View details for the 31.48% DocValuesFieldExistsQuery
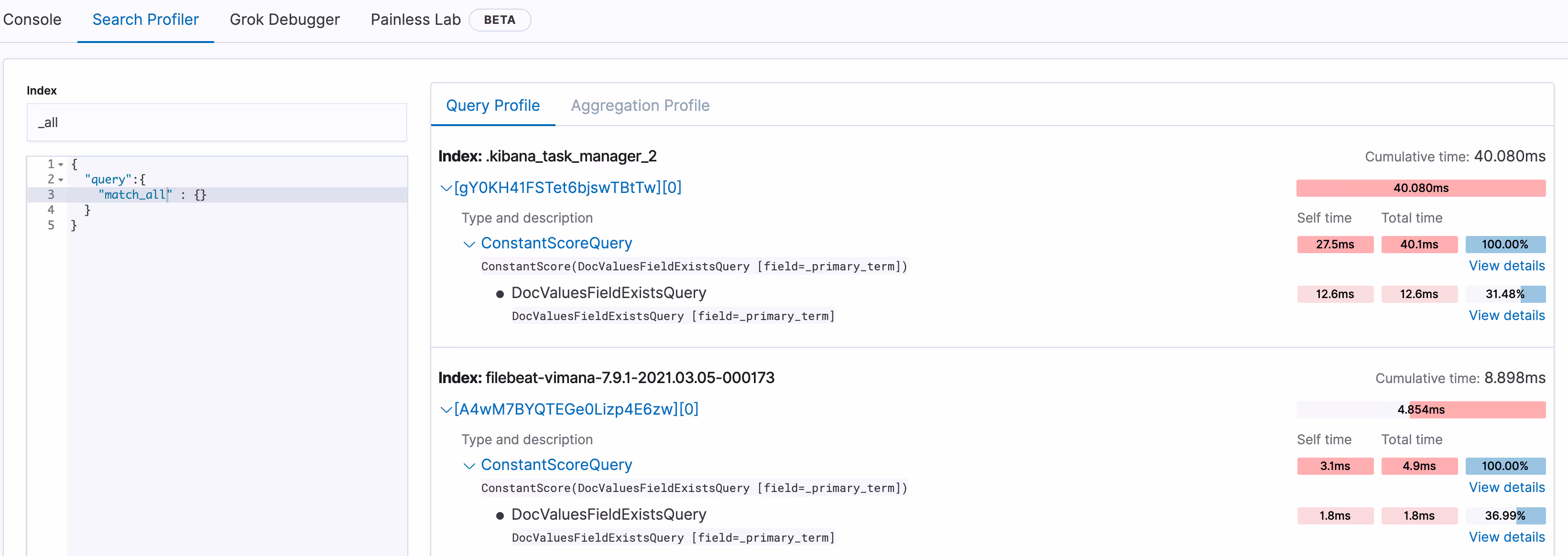Viewport: 1568px width, 556px height. 1506,315
